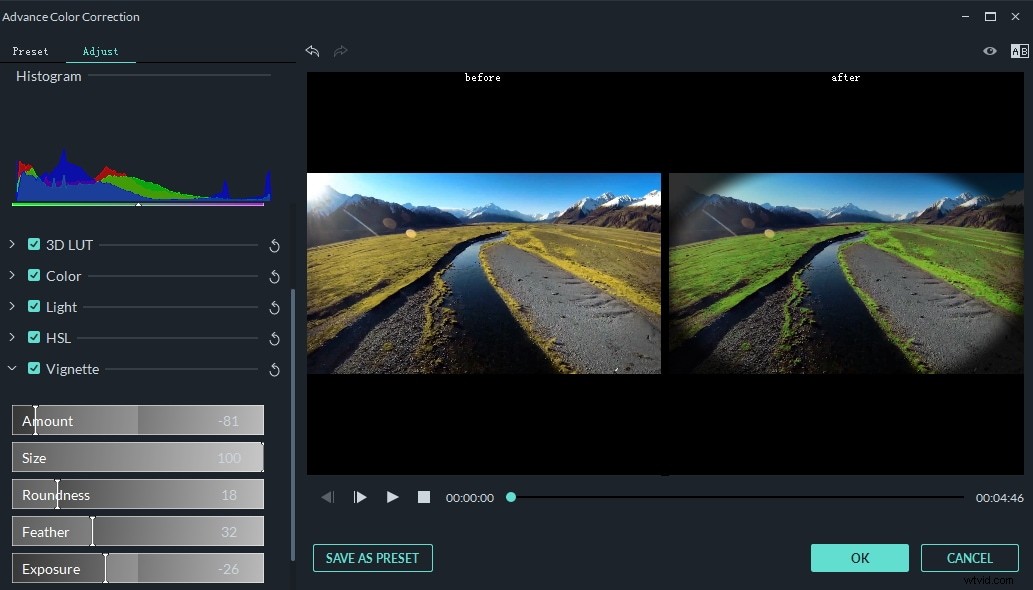The image size is (1033, 590).
Task: Expand the HSL section
Action: click(13, 338)
